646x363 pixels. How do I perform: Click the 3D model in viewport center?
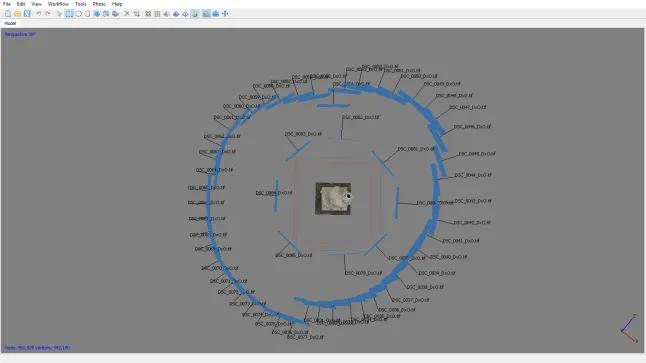333,199
